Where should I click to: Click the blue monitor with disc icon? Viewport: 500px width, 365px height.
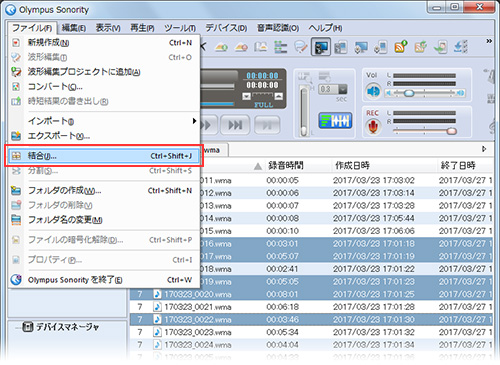tap(361, 47)
